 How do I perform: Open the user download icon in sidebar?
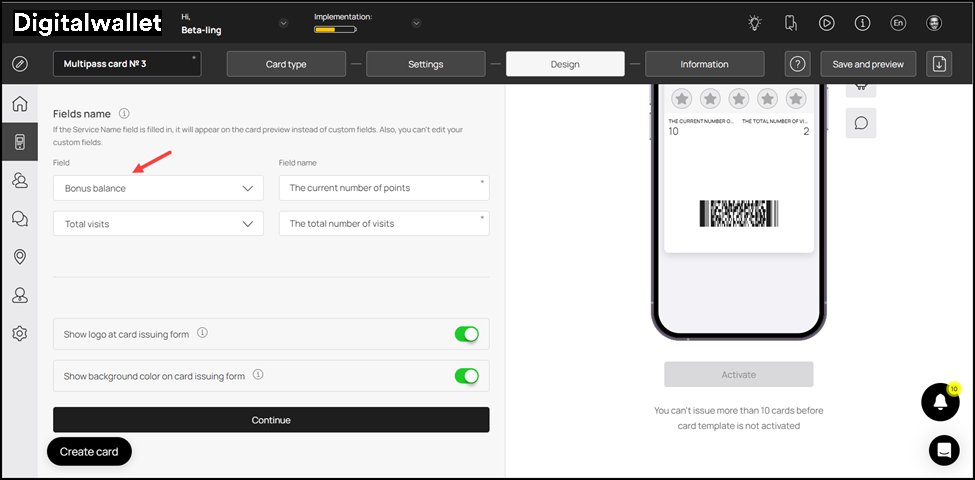[20, 295]
